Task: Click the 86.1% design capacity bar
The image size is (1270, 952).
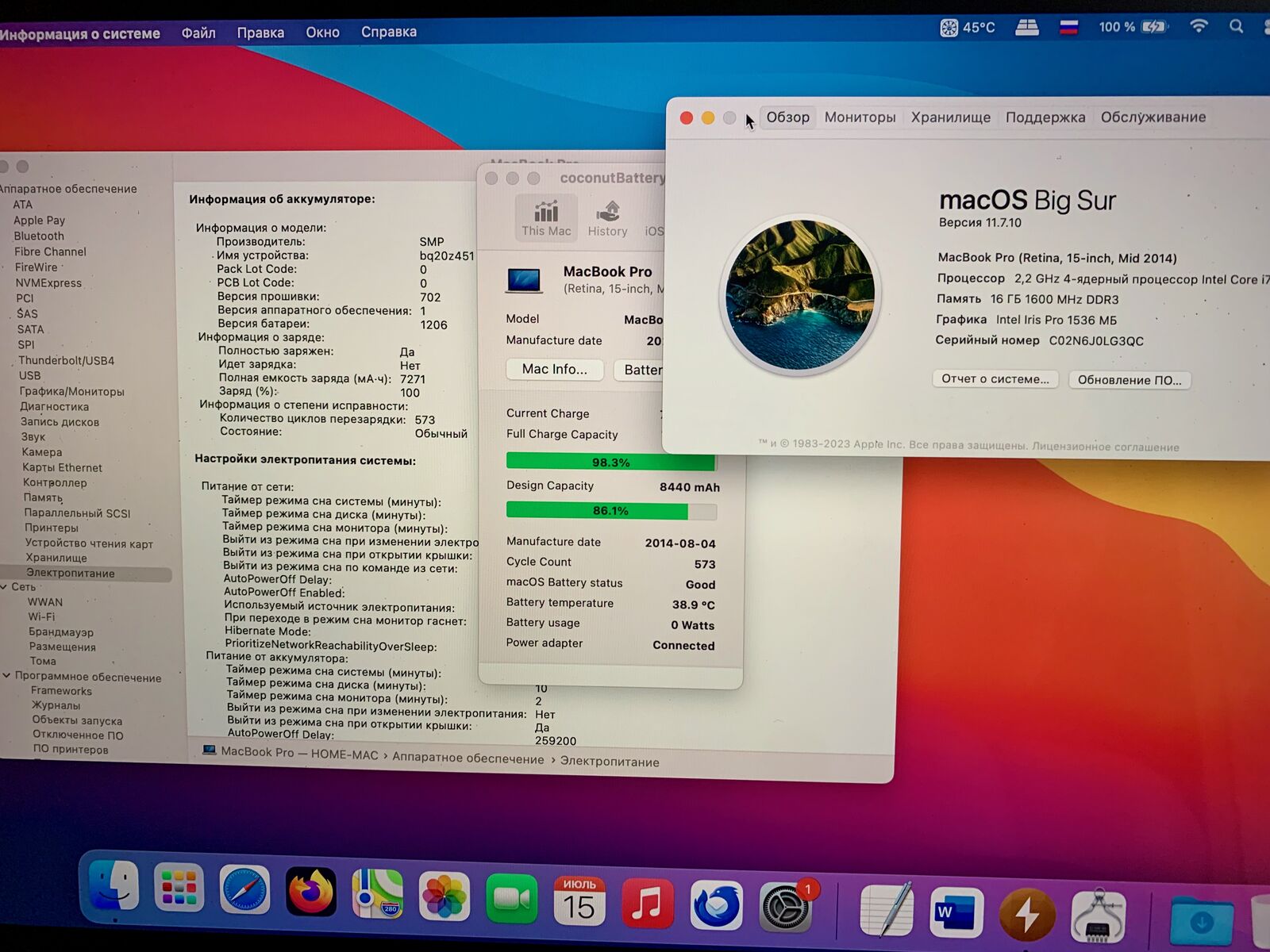Action: 611,510
